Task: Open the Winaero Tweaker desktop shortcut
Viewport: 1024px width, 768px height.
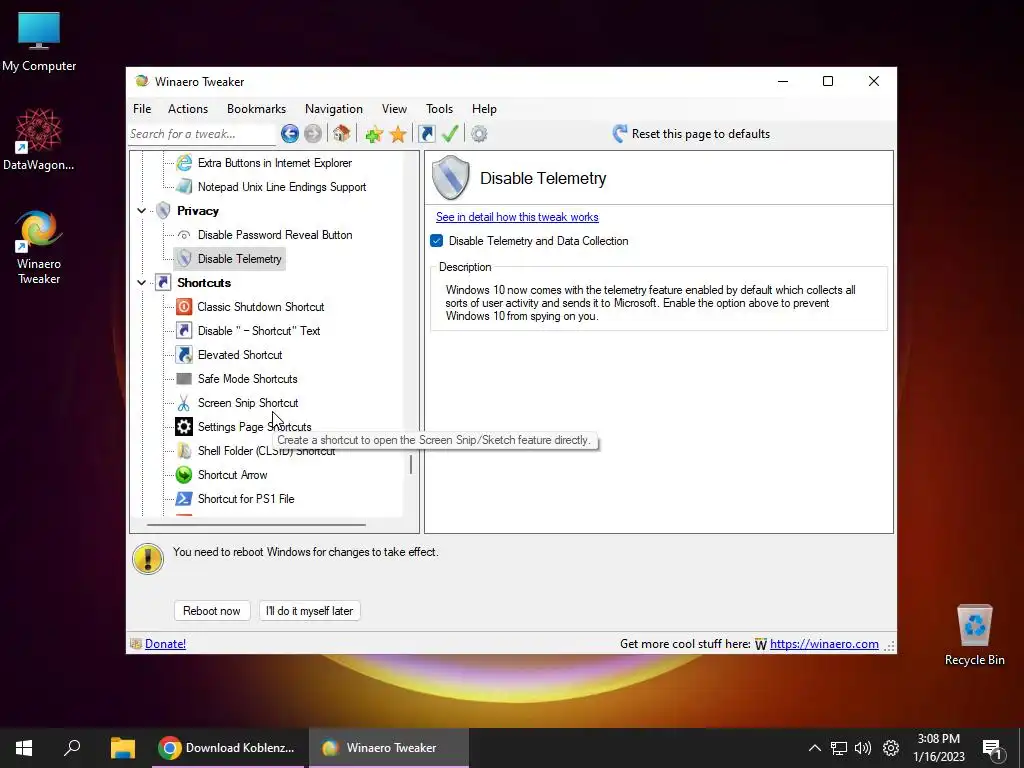Action: [39, 247]
